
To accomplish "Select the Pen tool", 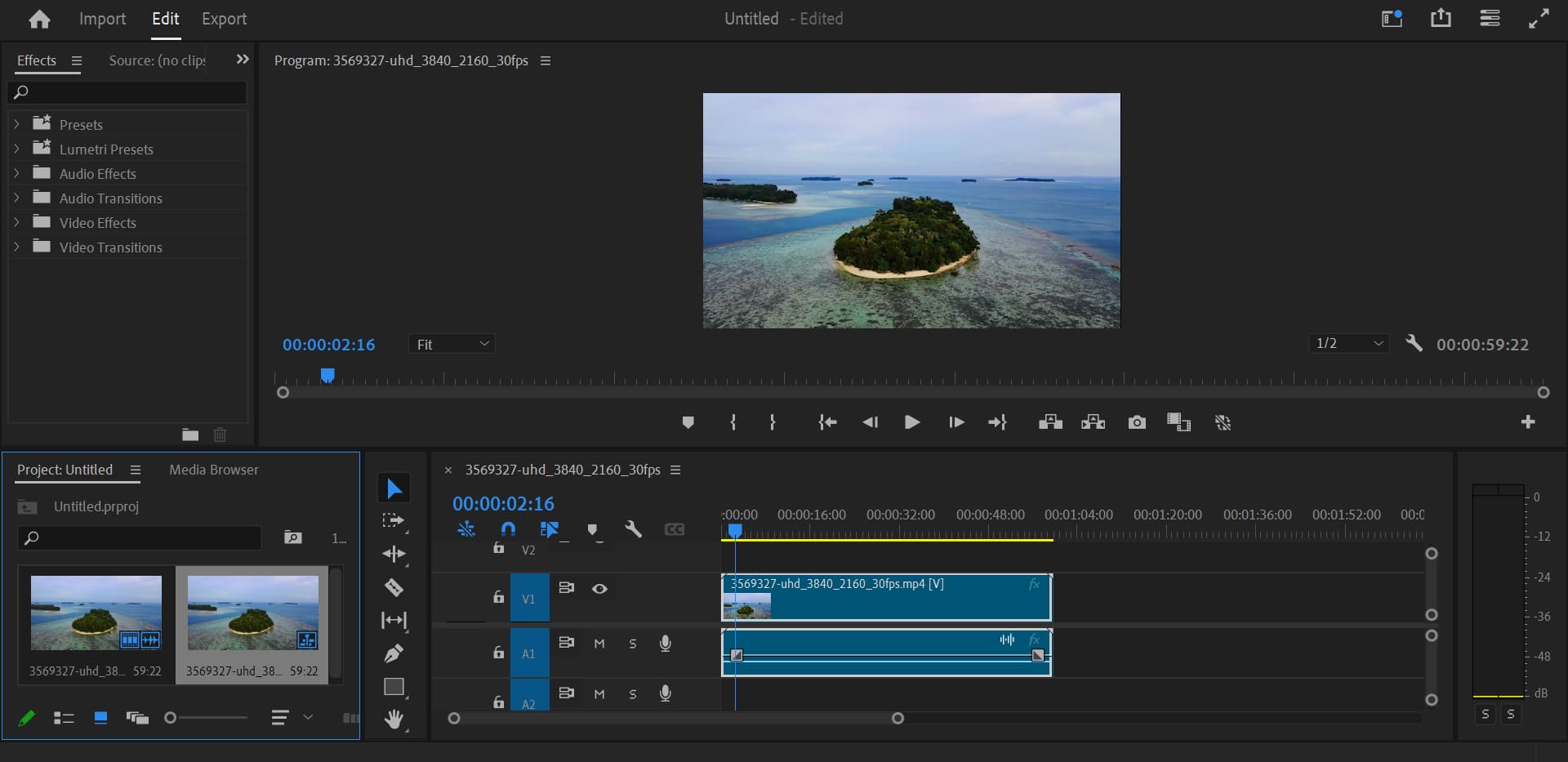I will (394, 653).
